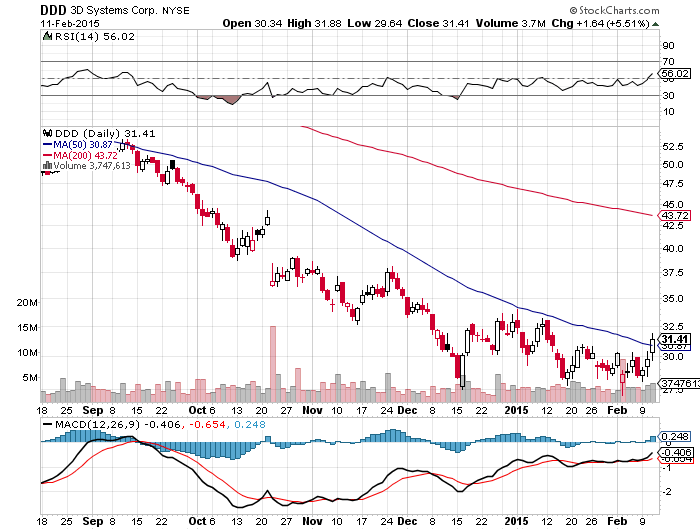Click the -0.406 MACD tag on axis
The width and height of the screenshot is (700, 530).
tap(676, 452)
